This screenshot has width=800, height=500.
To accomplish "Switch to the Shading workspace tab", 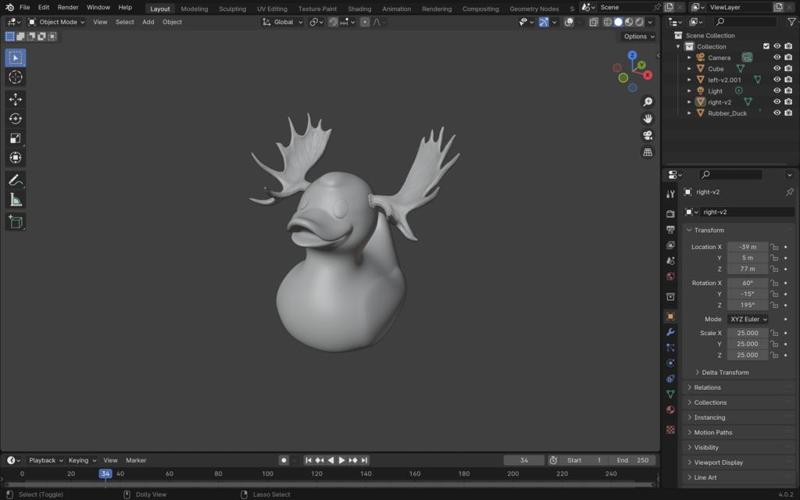I will pos(359,9).
